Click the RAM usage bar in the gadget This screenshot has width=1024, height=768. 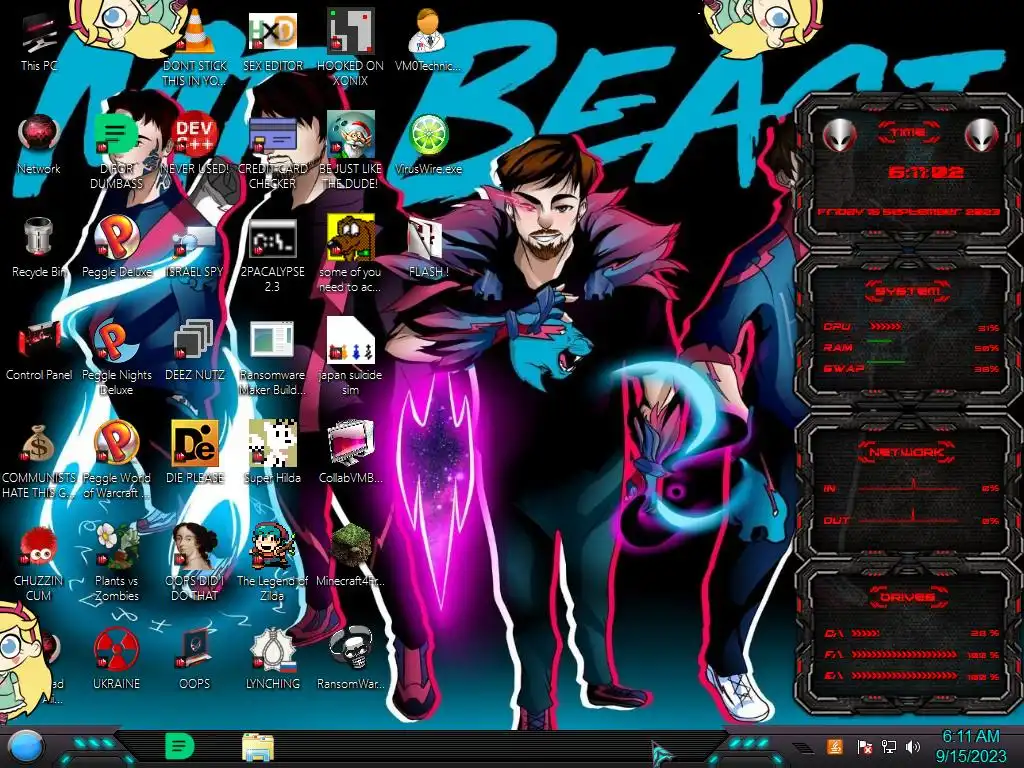pos(880,341)
